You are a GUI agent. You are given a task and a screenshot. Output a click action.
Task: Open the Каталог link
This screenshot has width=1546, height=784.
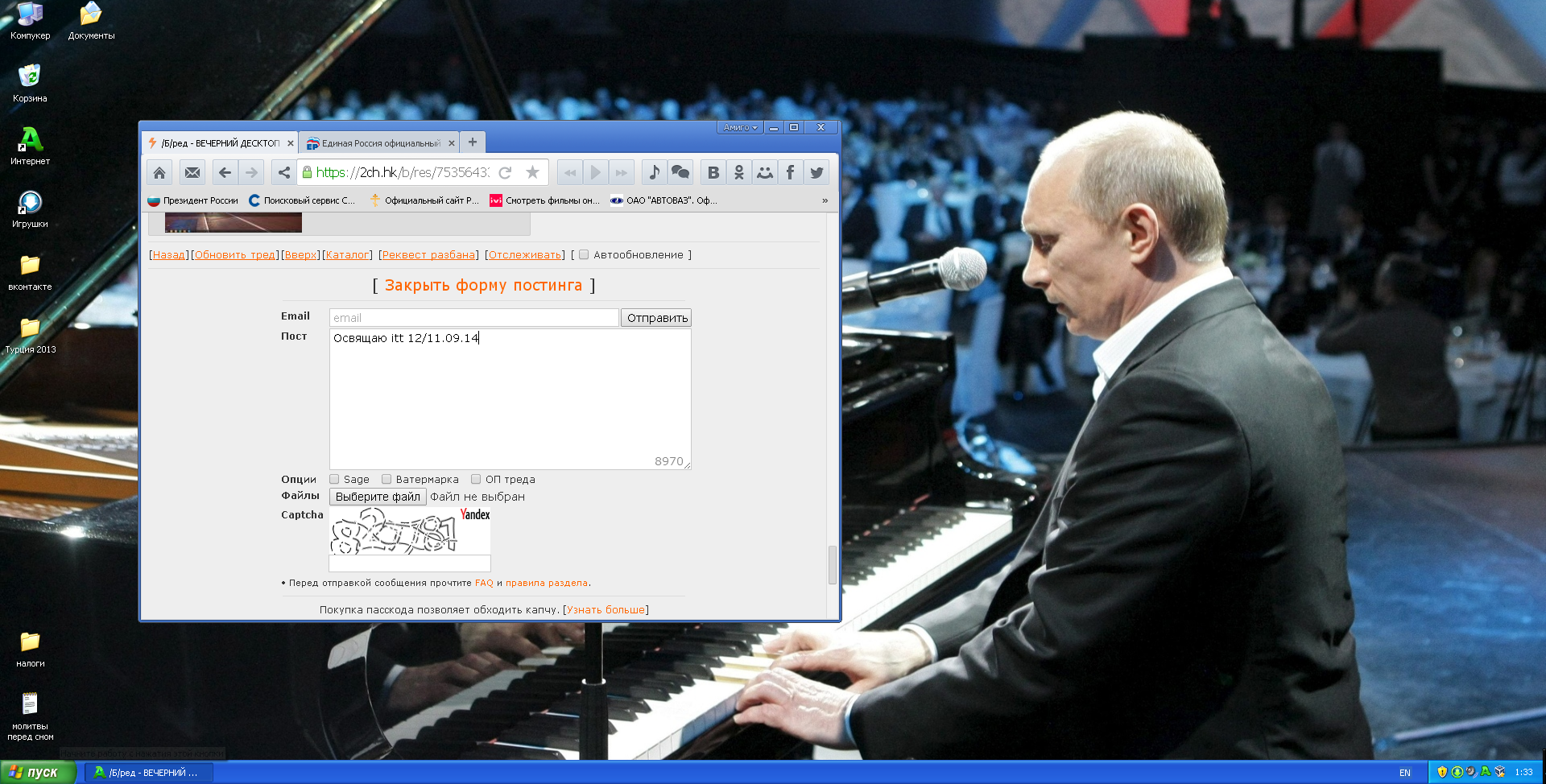(x=348, y=255)
